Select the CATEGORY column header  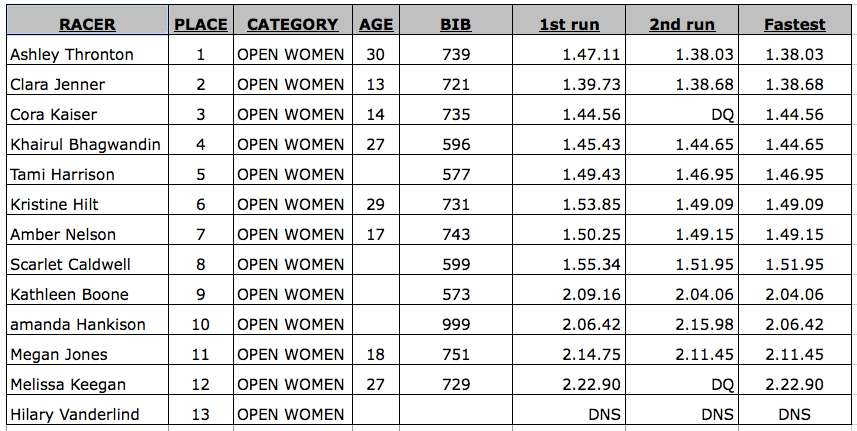pyautogui.click(x=293, y=21)
